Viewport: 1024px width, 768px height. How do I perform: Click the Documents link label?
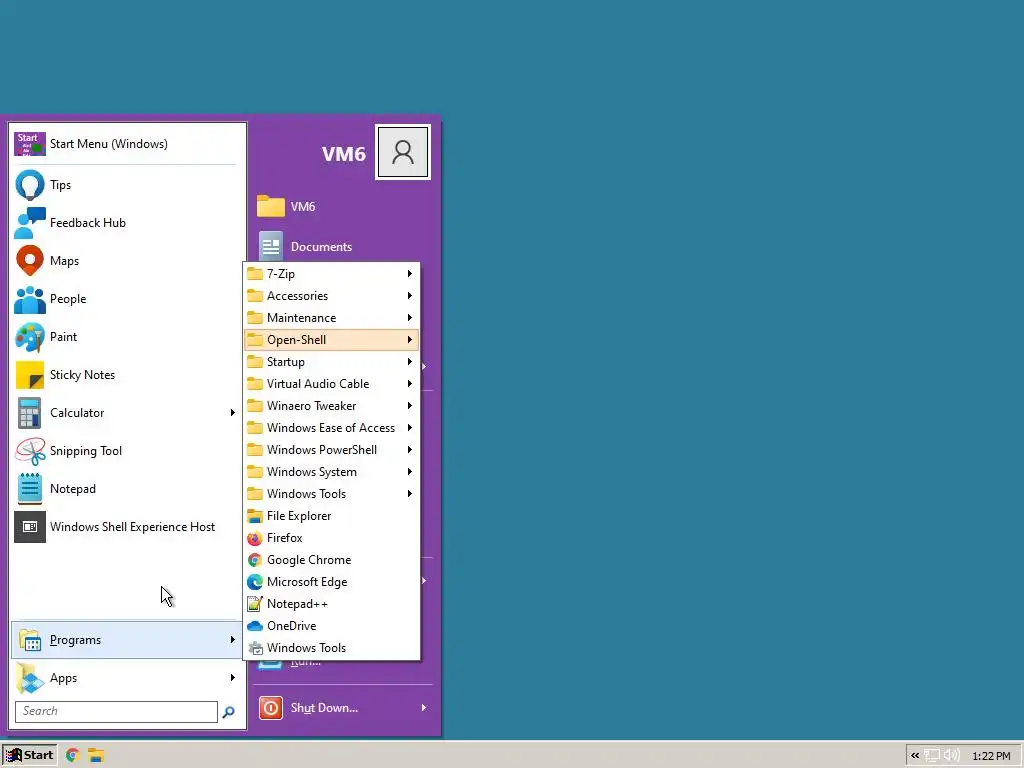(x=321, y=247)
